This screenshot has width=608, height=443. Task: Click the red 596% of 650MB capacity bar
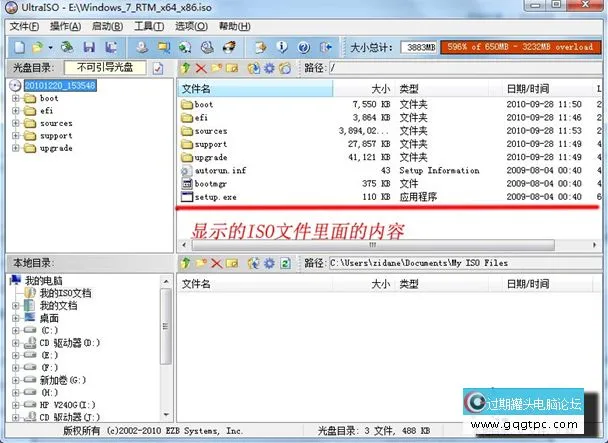[520, 47]
